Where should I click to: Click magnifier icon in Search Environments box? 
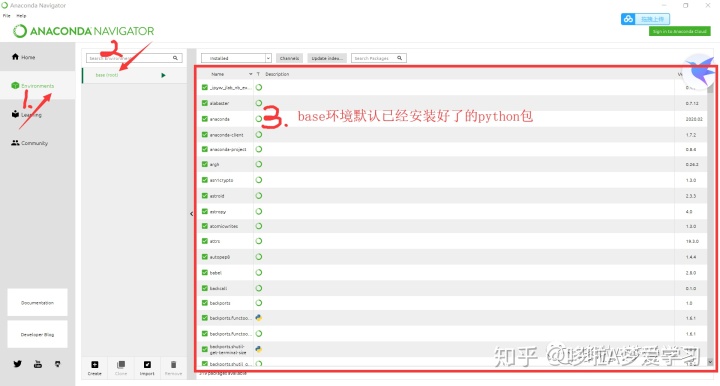point(175,58)
